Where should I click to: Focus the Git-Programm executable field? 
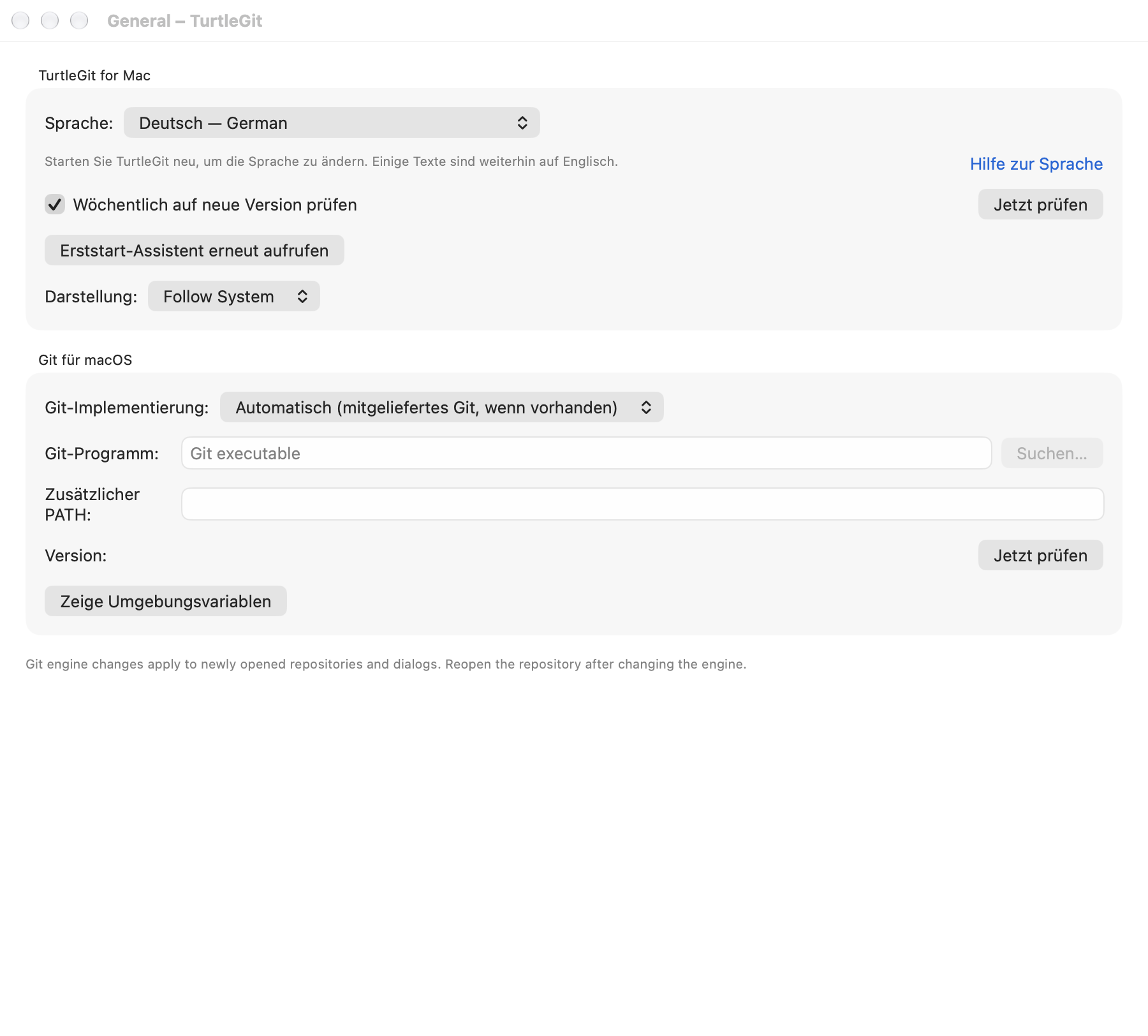pos(587,453)
